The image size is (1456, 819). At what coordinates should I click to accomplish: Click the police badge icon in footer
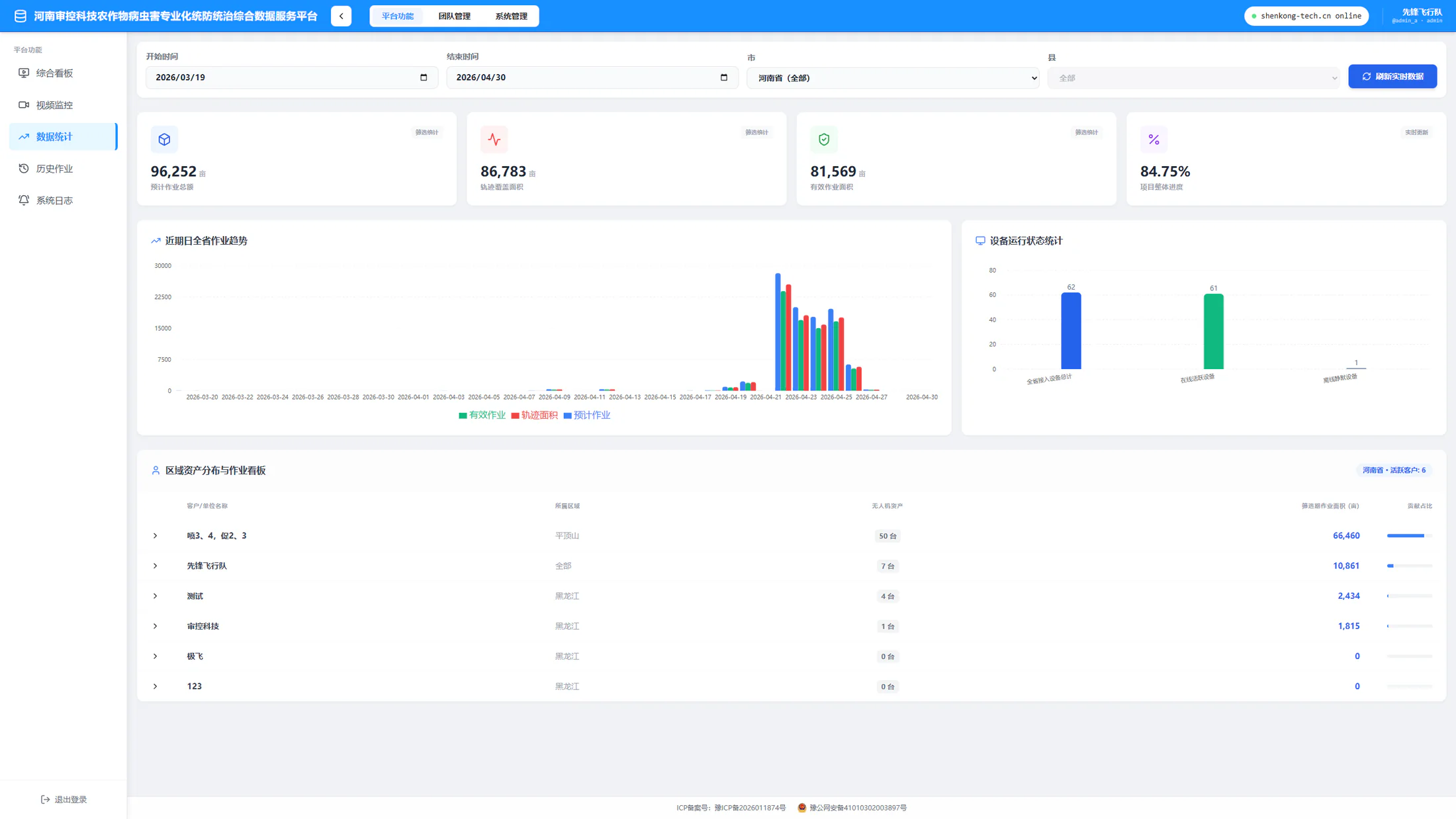802,808
